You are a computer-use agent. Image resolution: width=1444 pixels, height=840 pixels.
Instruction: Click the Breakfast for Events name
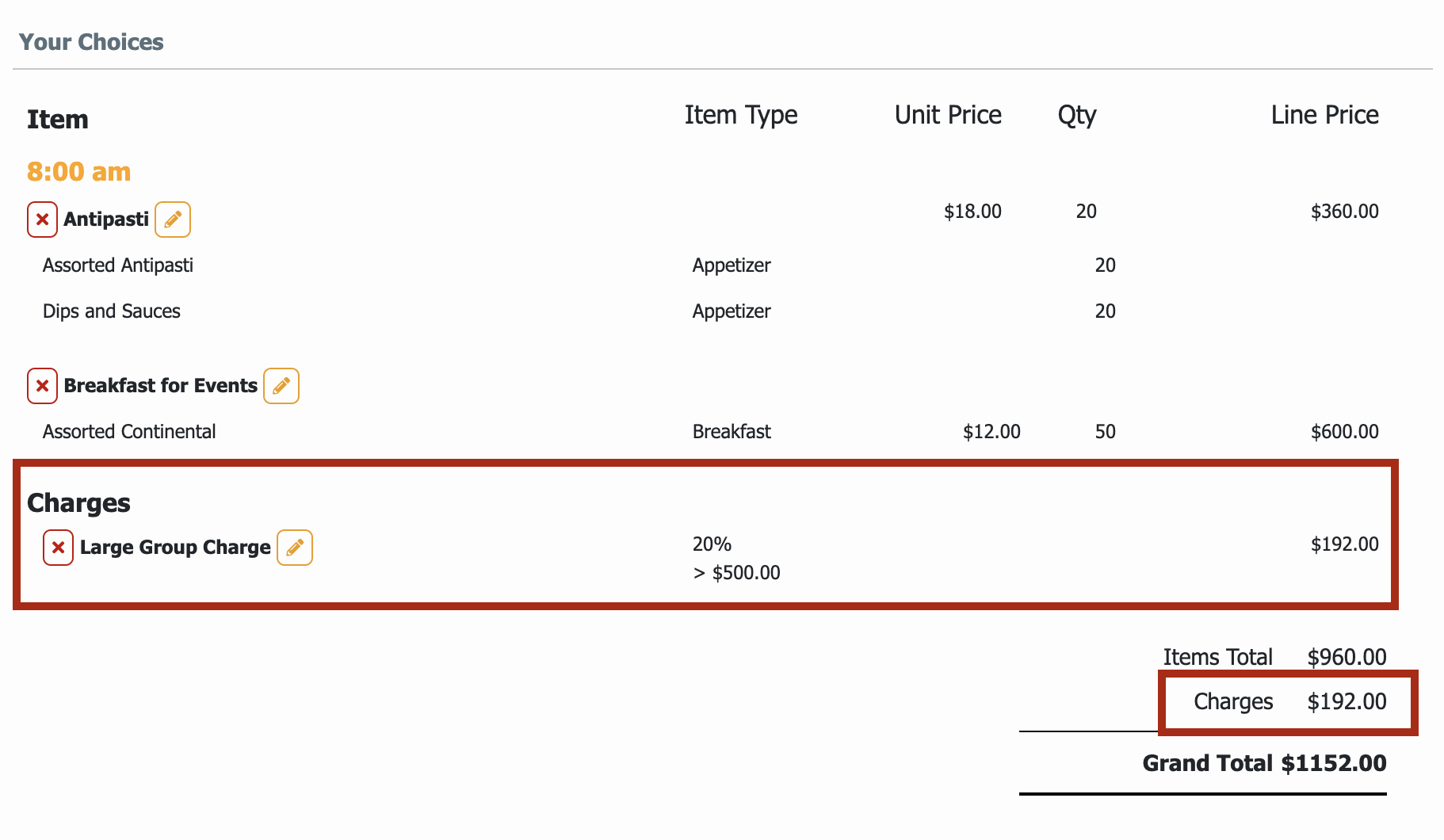coord(161,386)
